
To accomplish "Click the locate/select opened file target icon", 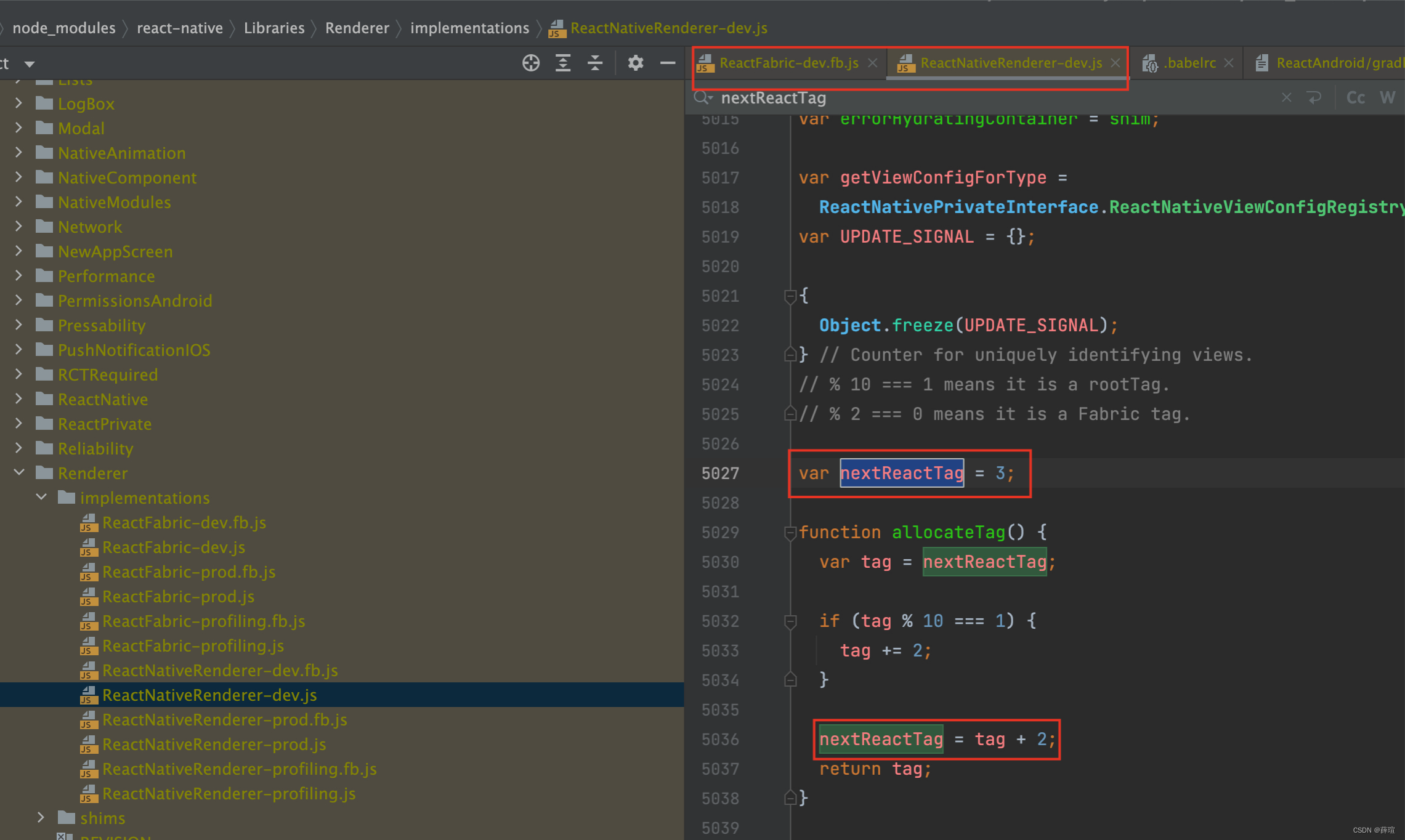I will pos(530,63).
